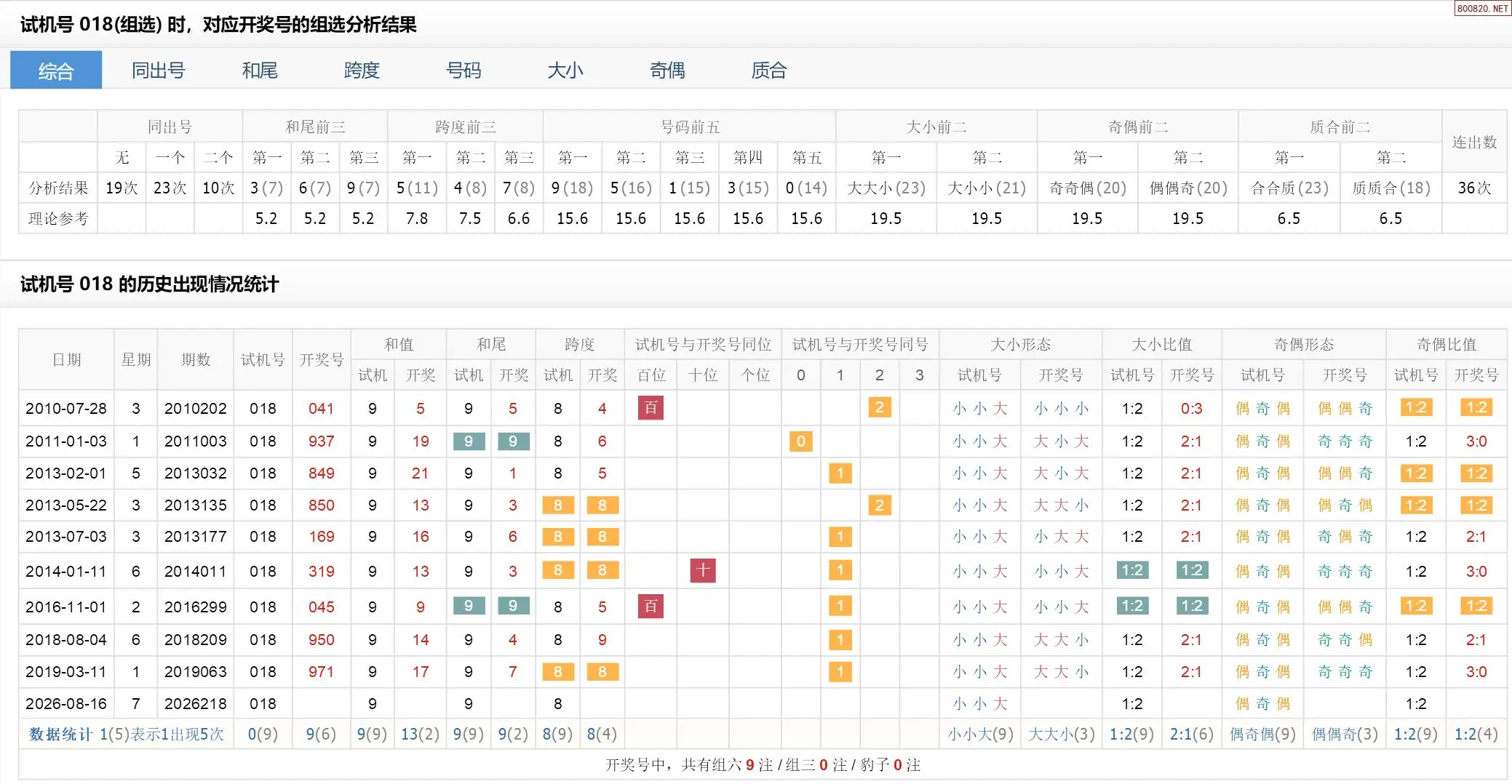Select the 偶奇偶(9) statistics cell
Viewport: 1512px width, 784px height.
pos(1262,735)
